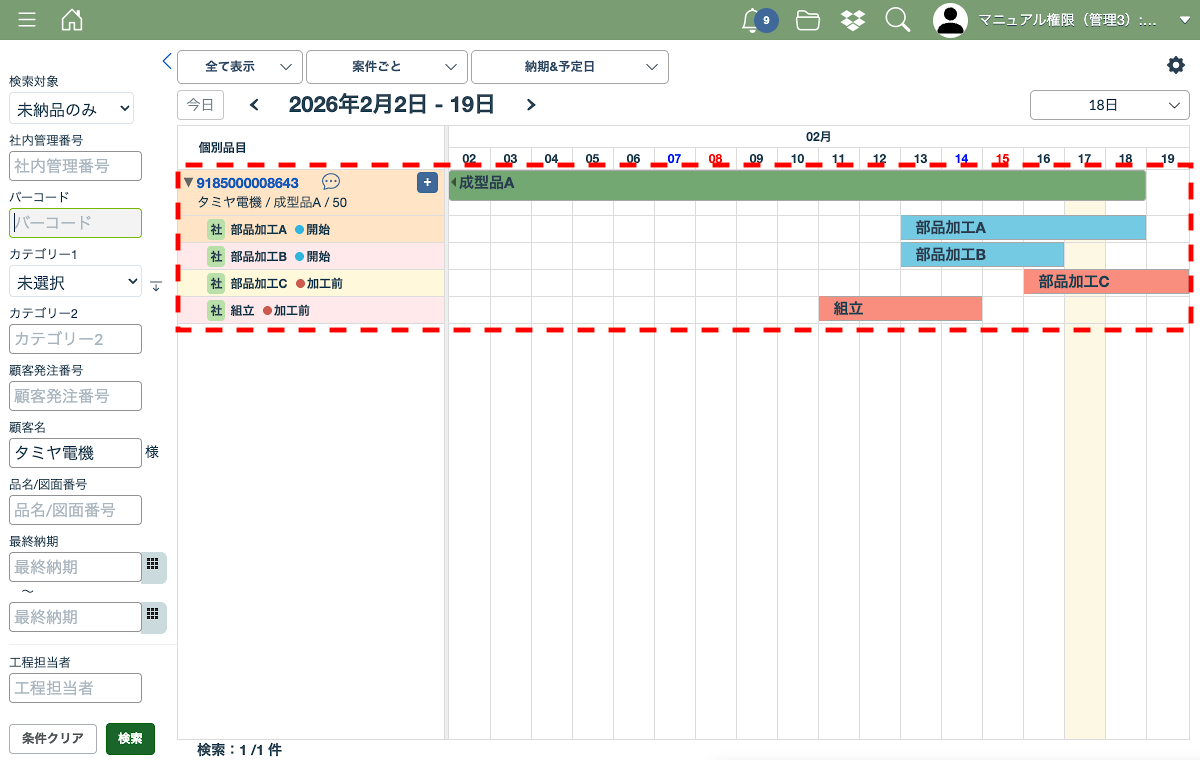Click plus button on item 9185000008643
The image size is (1200, 760).
click(x=427, y=182)
